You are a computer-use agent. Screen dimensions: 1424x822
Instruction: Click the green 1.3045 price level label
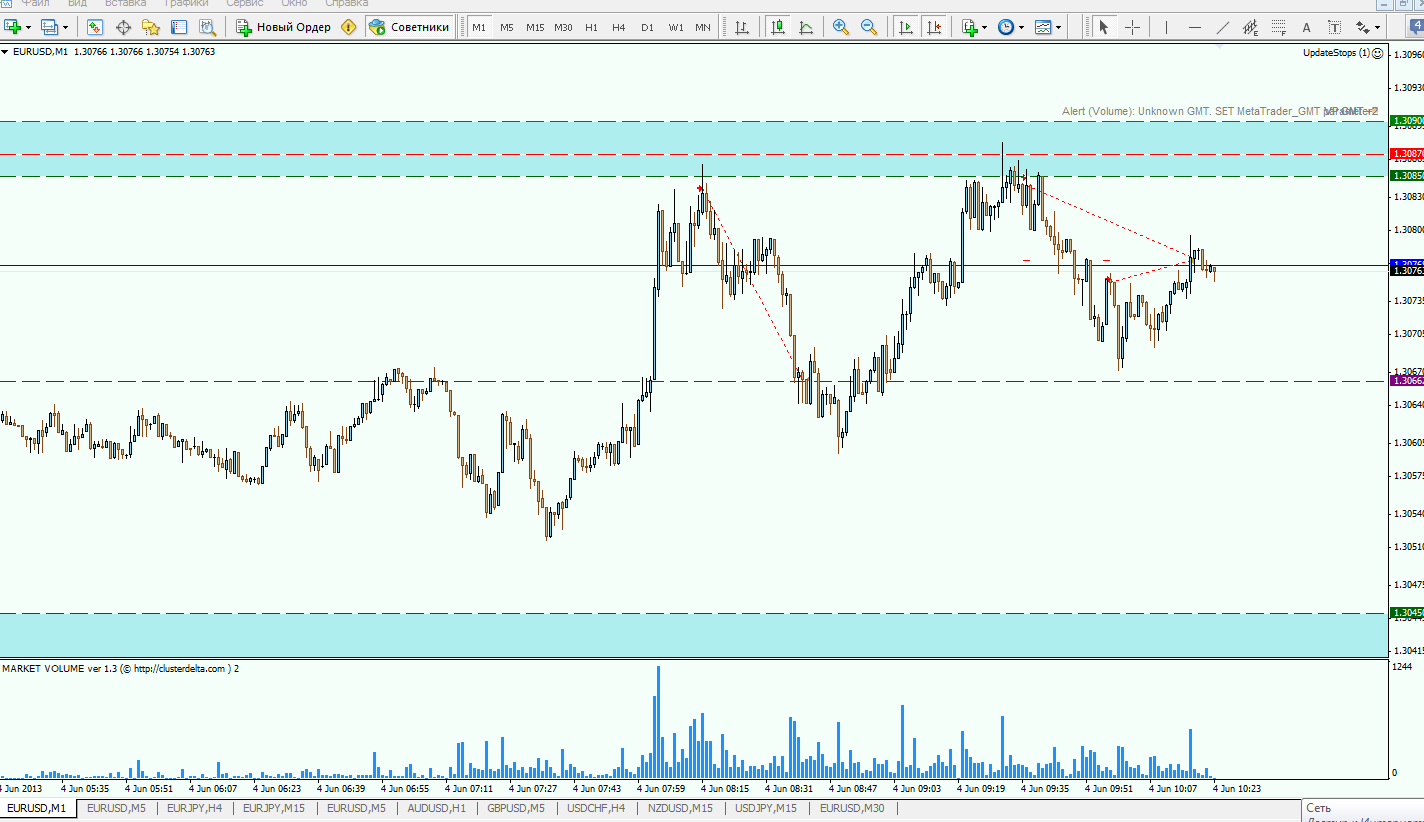pos(1406,613)
